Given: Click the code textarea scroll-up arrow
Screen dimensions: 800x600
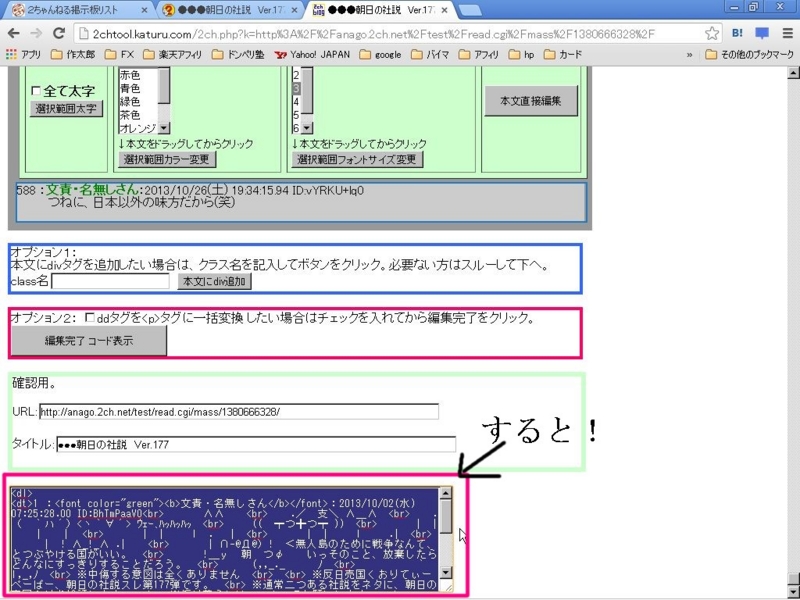Looking at the screenshot, I should [445, 493].
